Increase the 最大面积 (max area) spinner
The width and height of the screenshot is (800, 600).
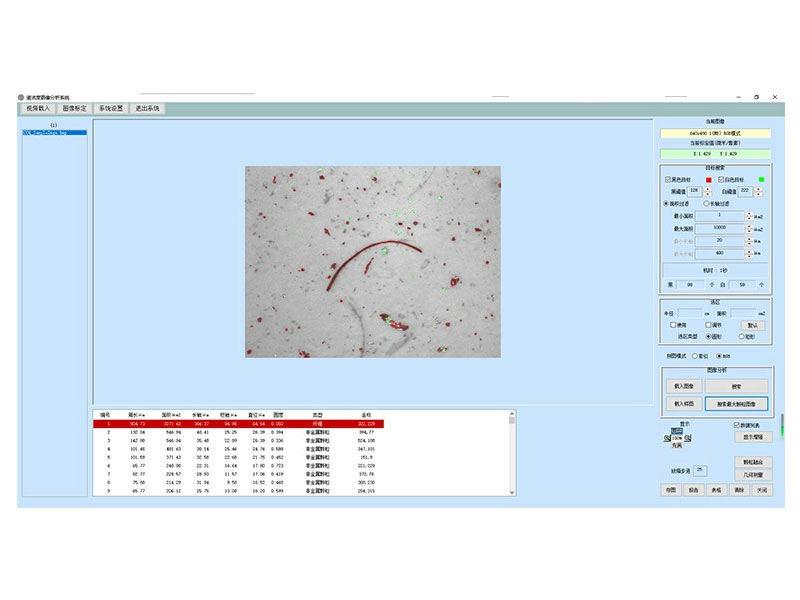[x=750, y=226]
